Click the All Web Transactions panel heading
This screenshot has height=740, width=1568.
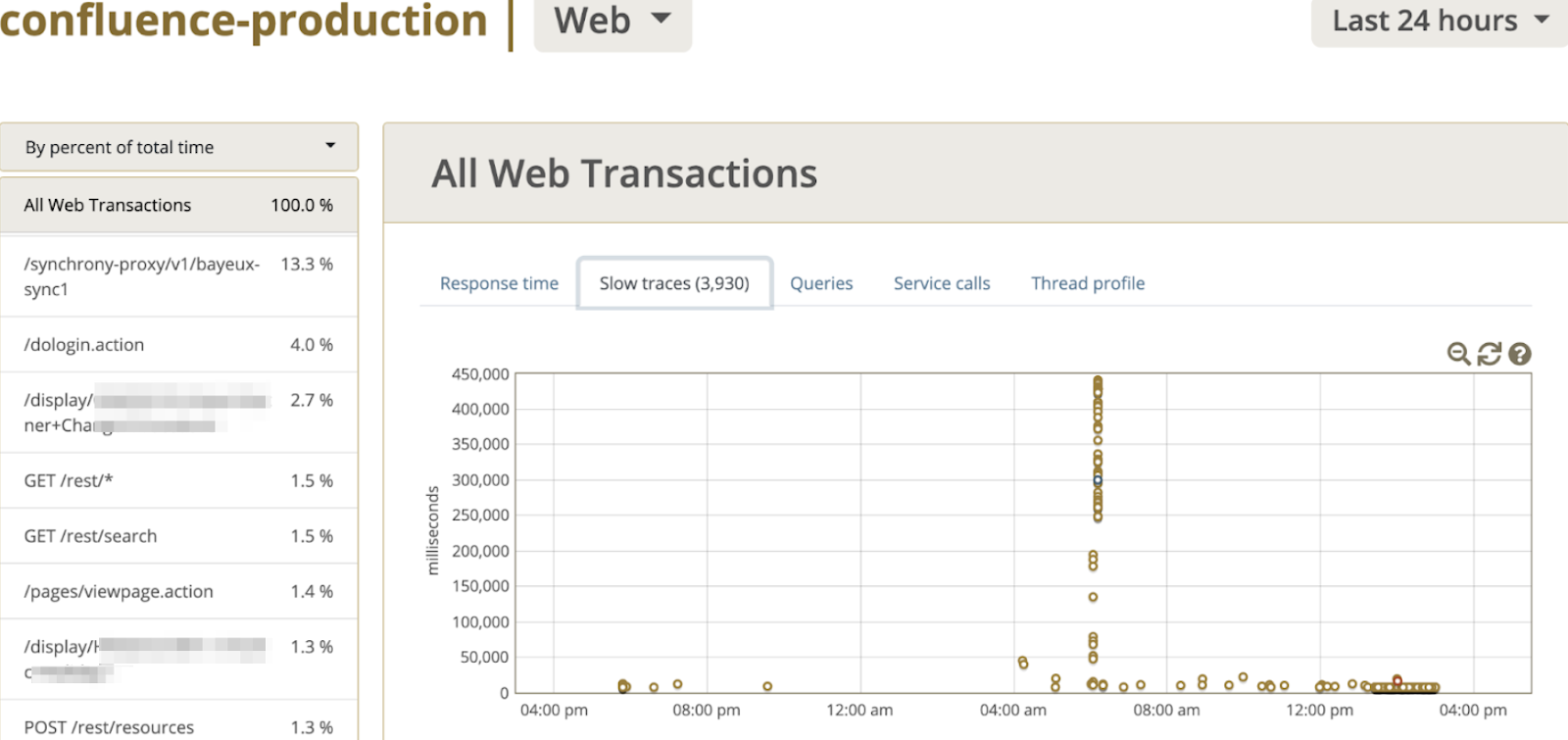click(624, 173)
